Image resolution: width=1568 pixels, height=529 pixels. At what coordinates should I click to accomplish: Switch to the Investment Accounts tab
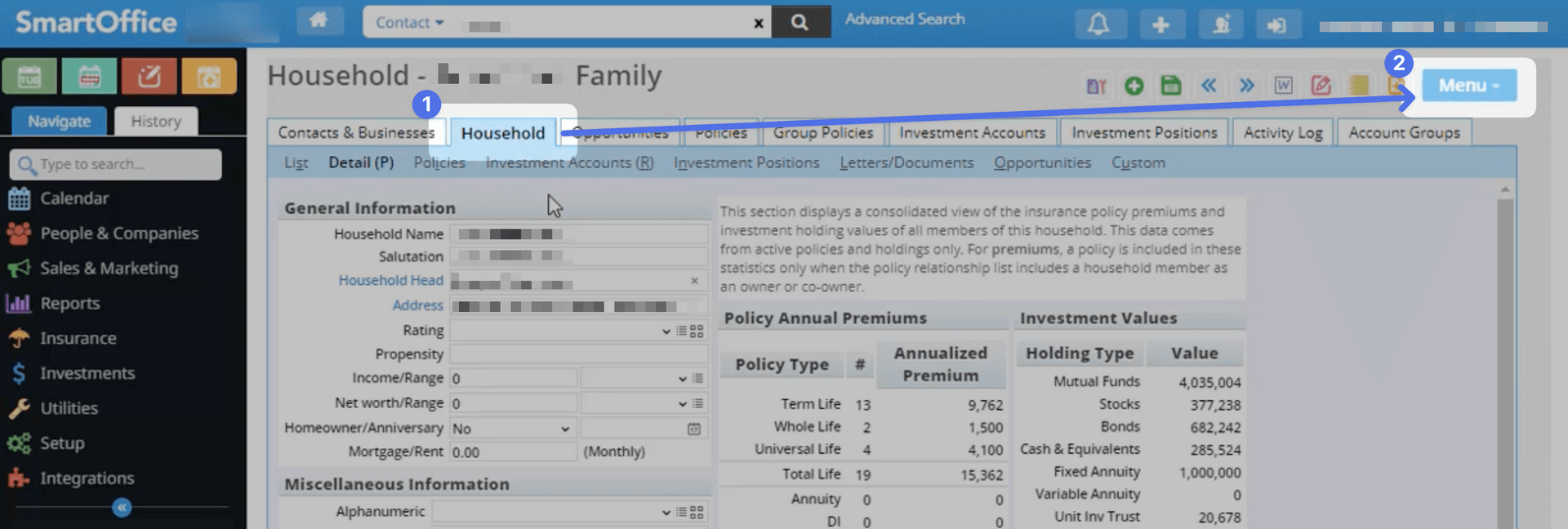(x=972, y=132)
